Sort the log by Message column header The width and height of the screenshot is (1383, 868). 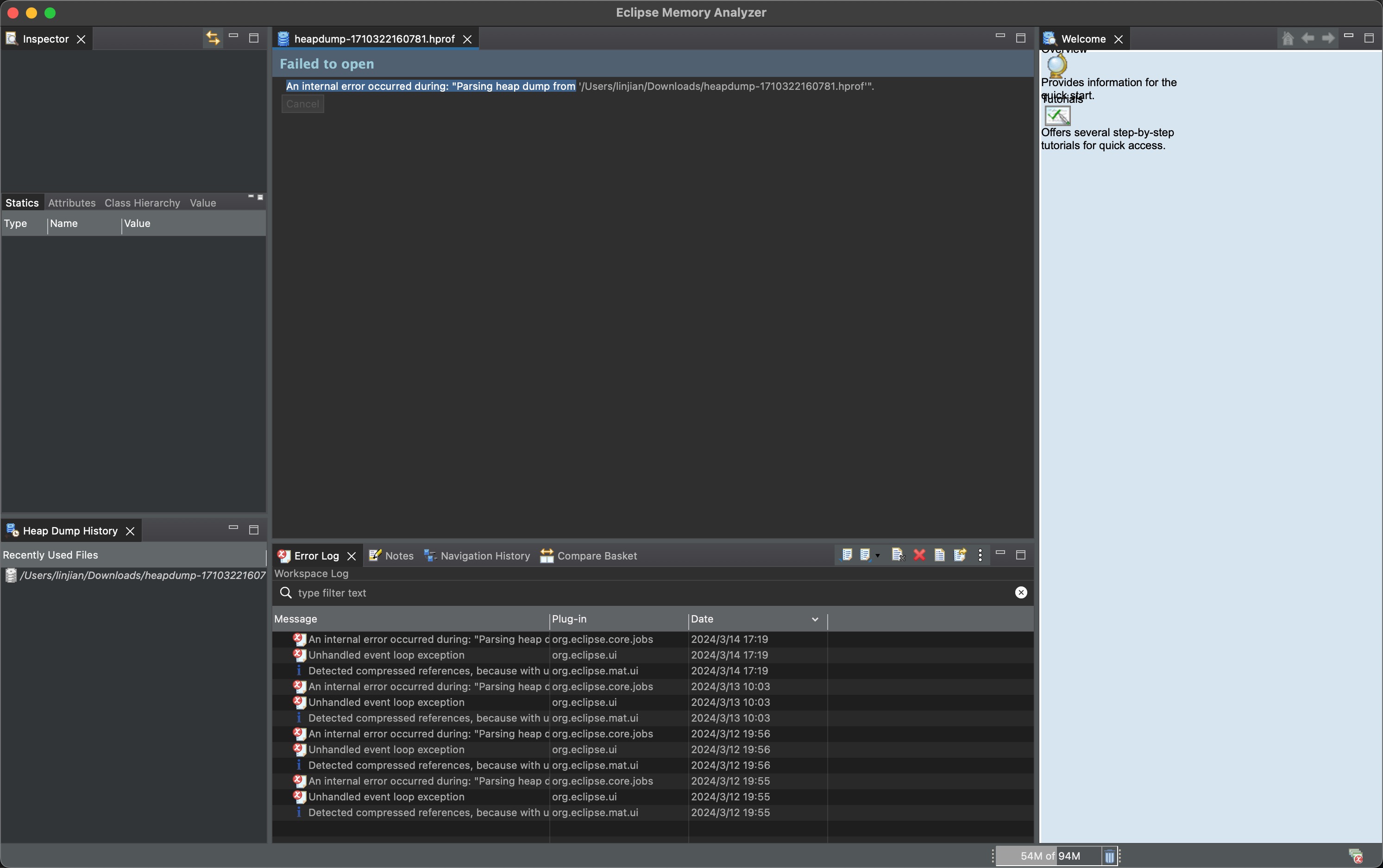pyautogui.click(x=410, y=619)
